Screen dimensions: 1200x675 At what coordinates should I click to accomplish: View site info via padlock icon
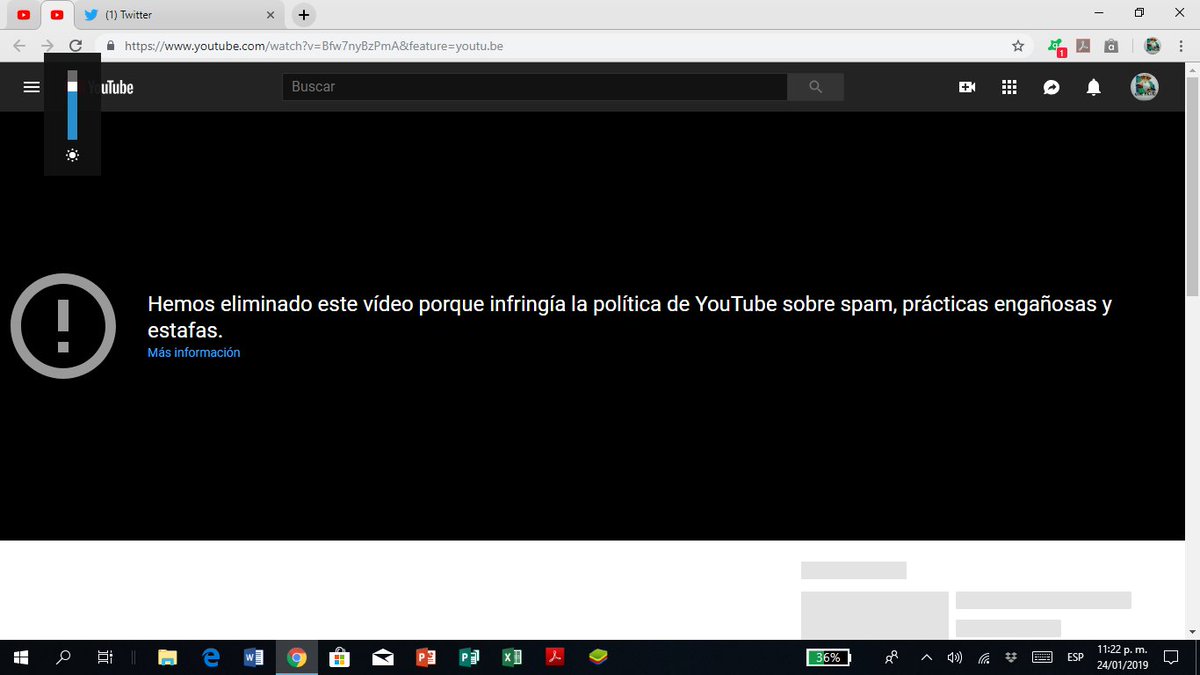coord(110,45)
